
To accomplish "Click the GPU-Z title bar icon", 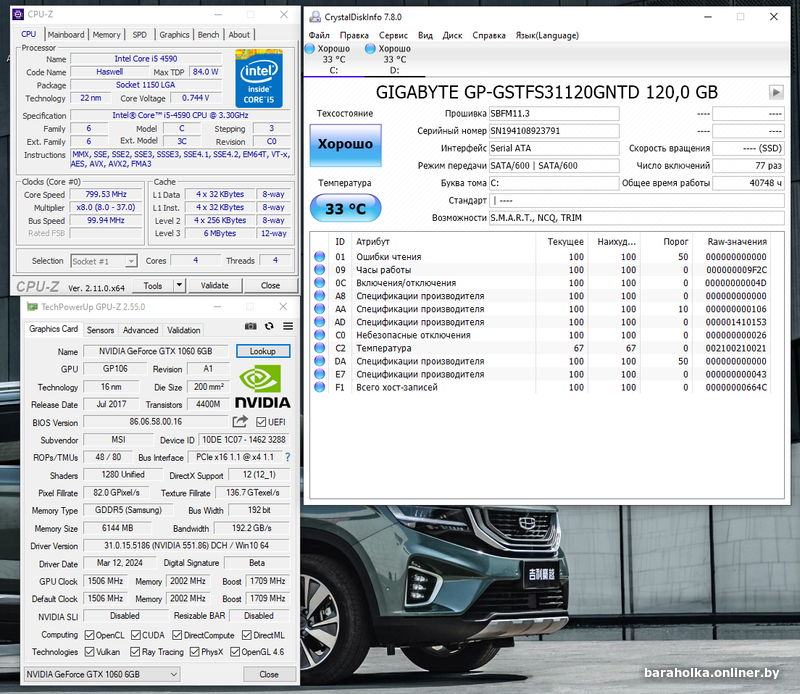I will pyautogui.click(x=33, y=307).
